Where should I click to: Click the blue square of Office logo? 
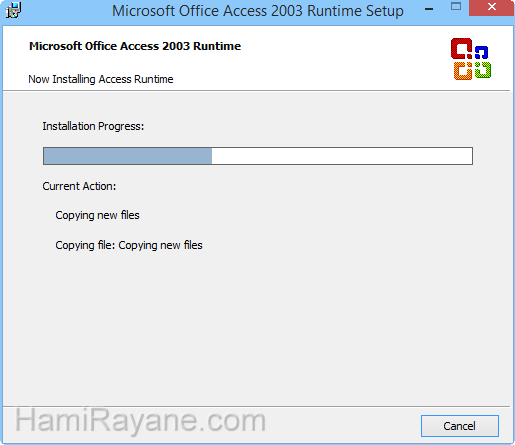coord(481,52)
